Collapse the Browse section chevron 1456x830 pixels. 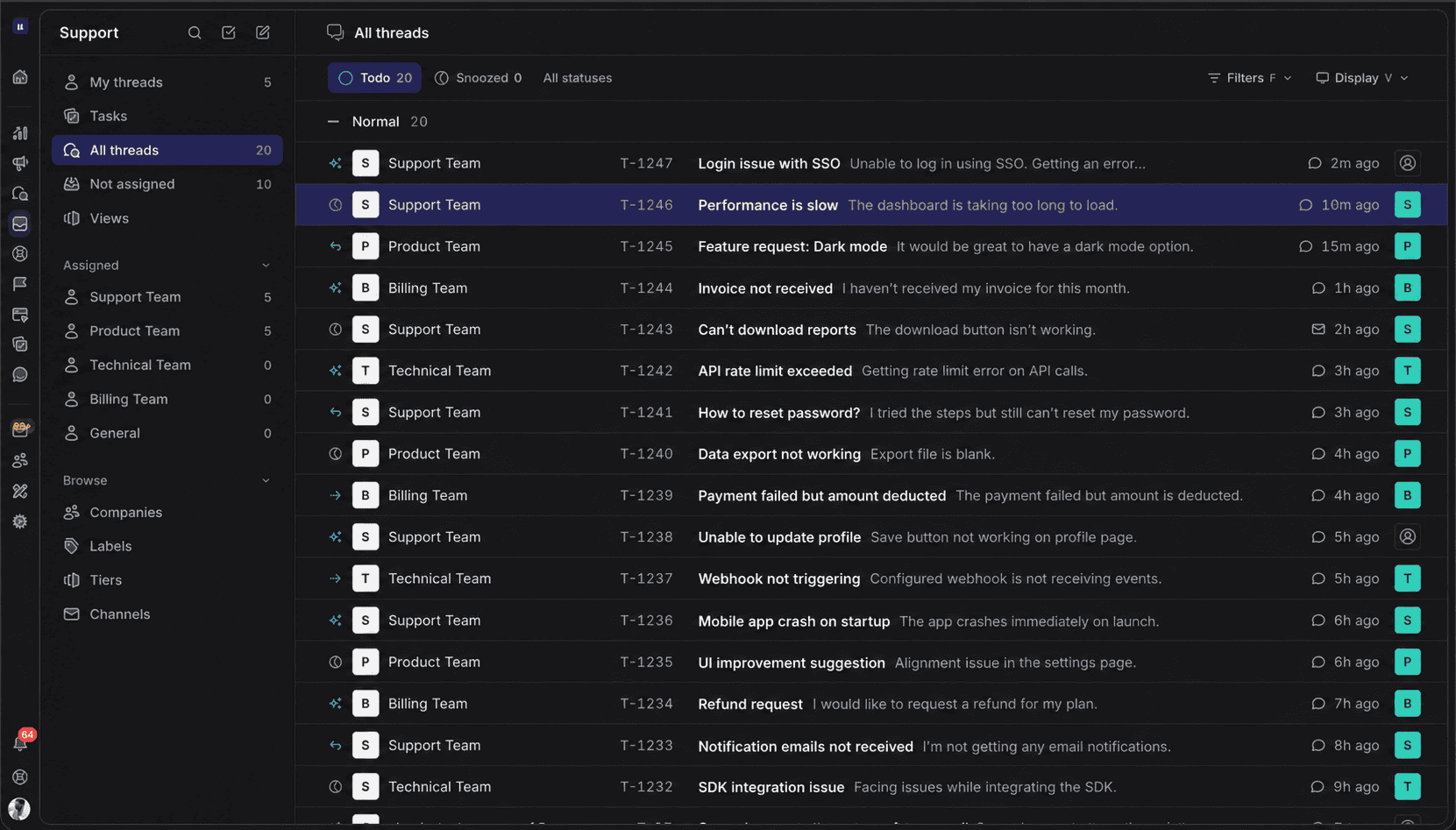266,480
